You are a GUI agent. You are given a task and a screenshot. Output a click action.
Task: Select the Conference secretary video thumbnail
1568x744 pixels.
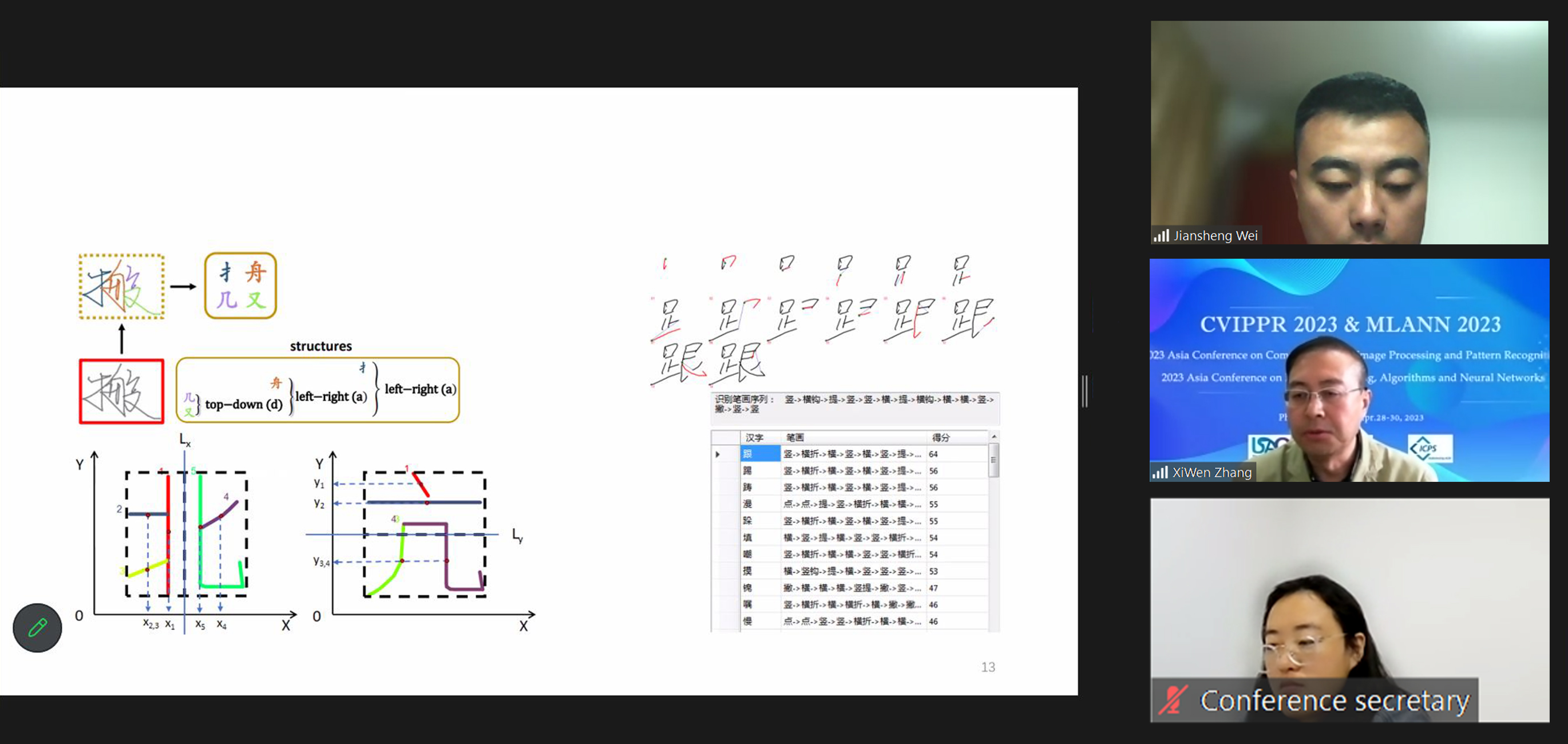1349,610
